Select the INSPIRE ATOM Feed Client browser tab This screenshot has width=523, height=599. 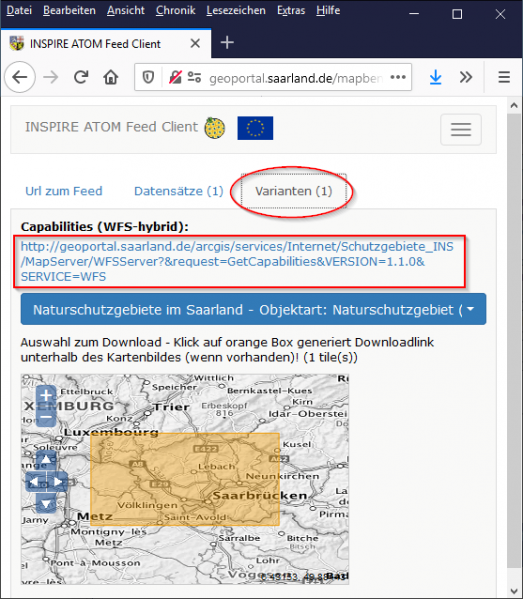point(106,44)
